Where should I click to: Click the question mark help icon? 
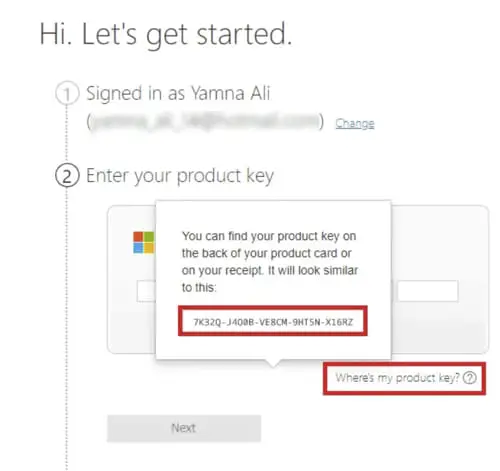(470, 378)
